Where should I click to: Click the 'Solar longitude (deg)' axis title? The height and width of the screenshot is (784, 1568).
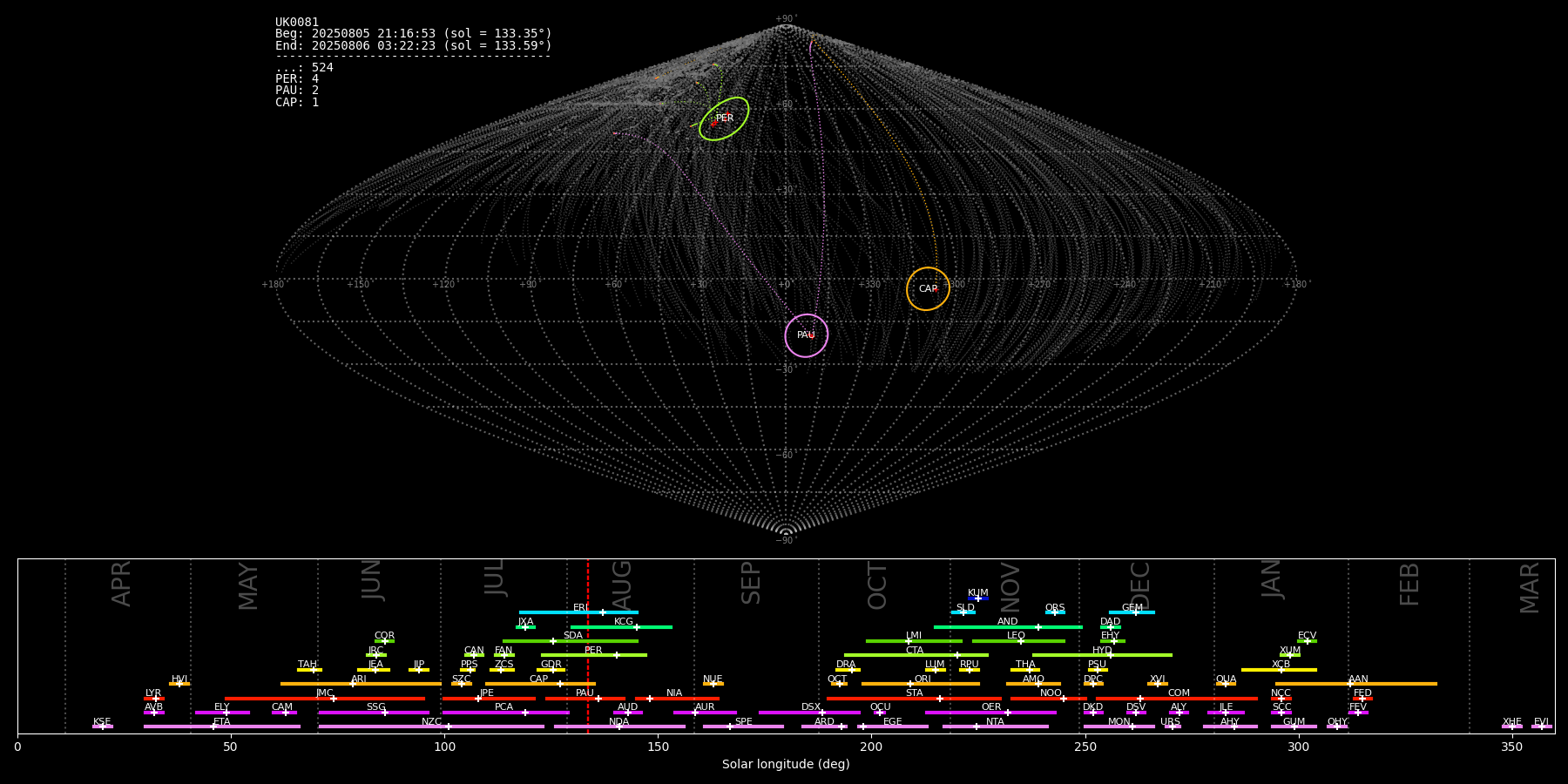click(x=786, y=764)
